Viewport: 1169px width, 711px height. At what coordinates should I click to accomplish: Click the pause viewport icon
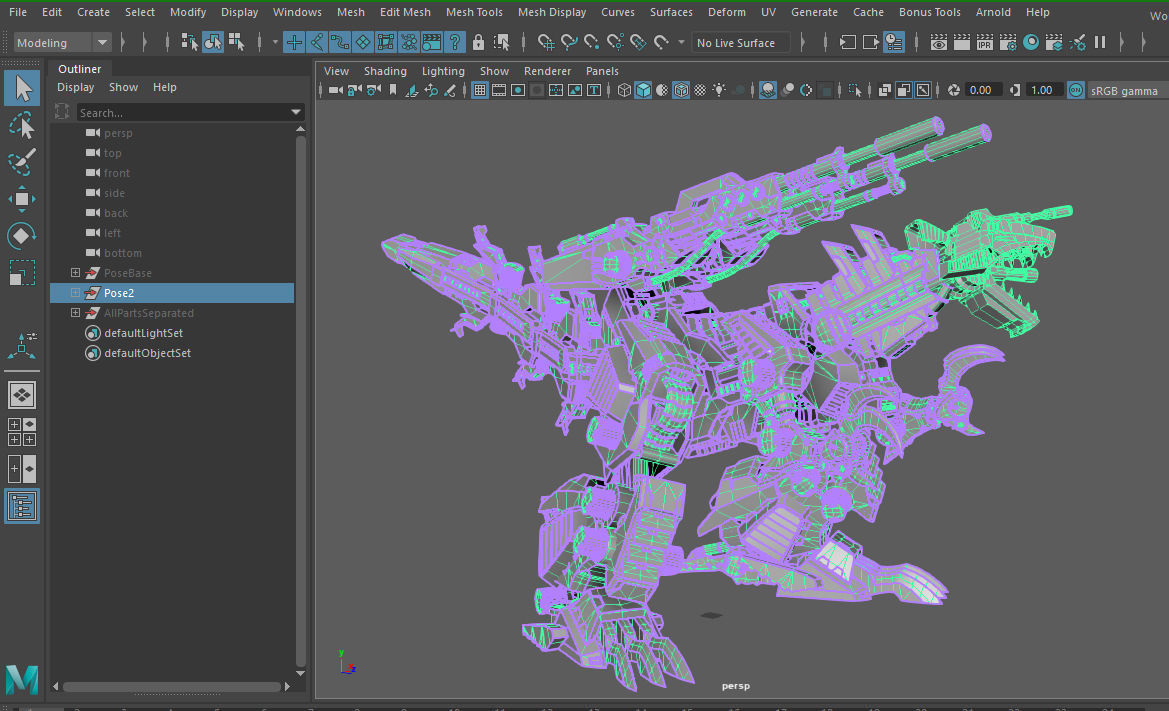(1100, 42)
